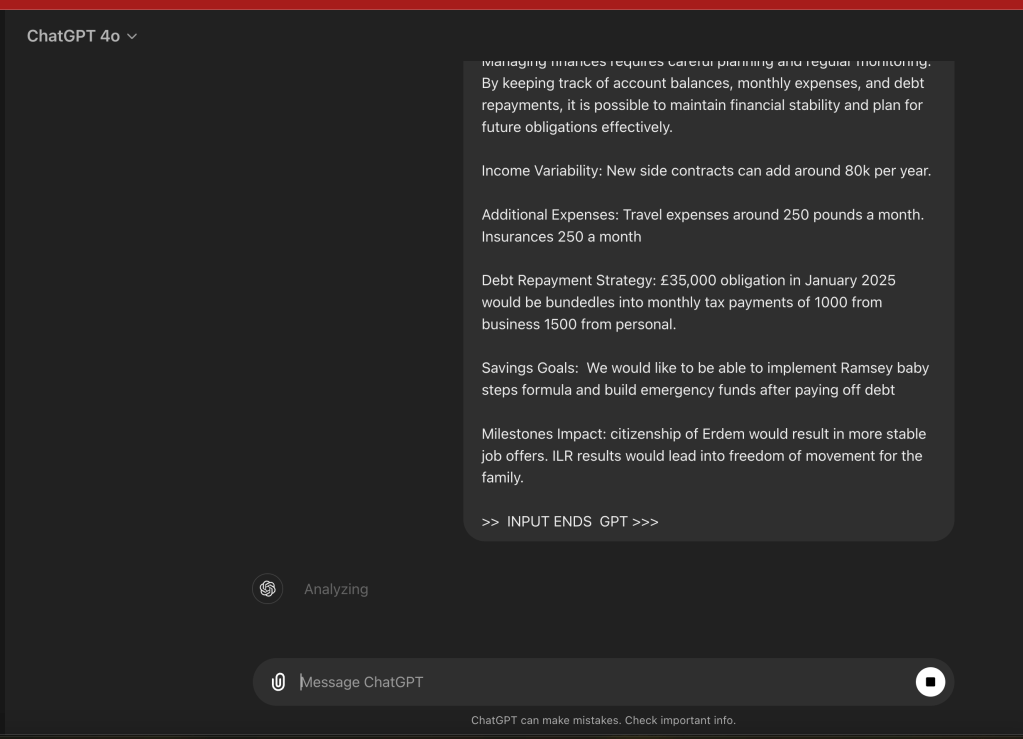1023x739 pixels.
Task: Stop generating with the stop button
Action: click(x=930, y=682)
